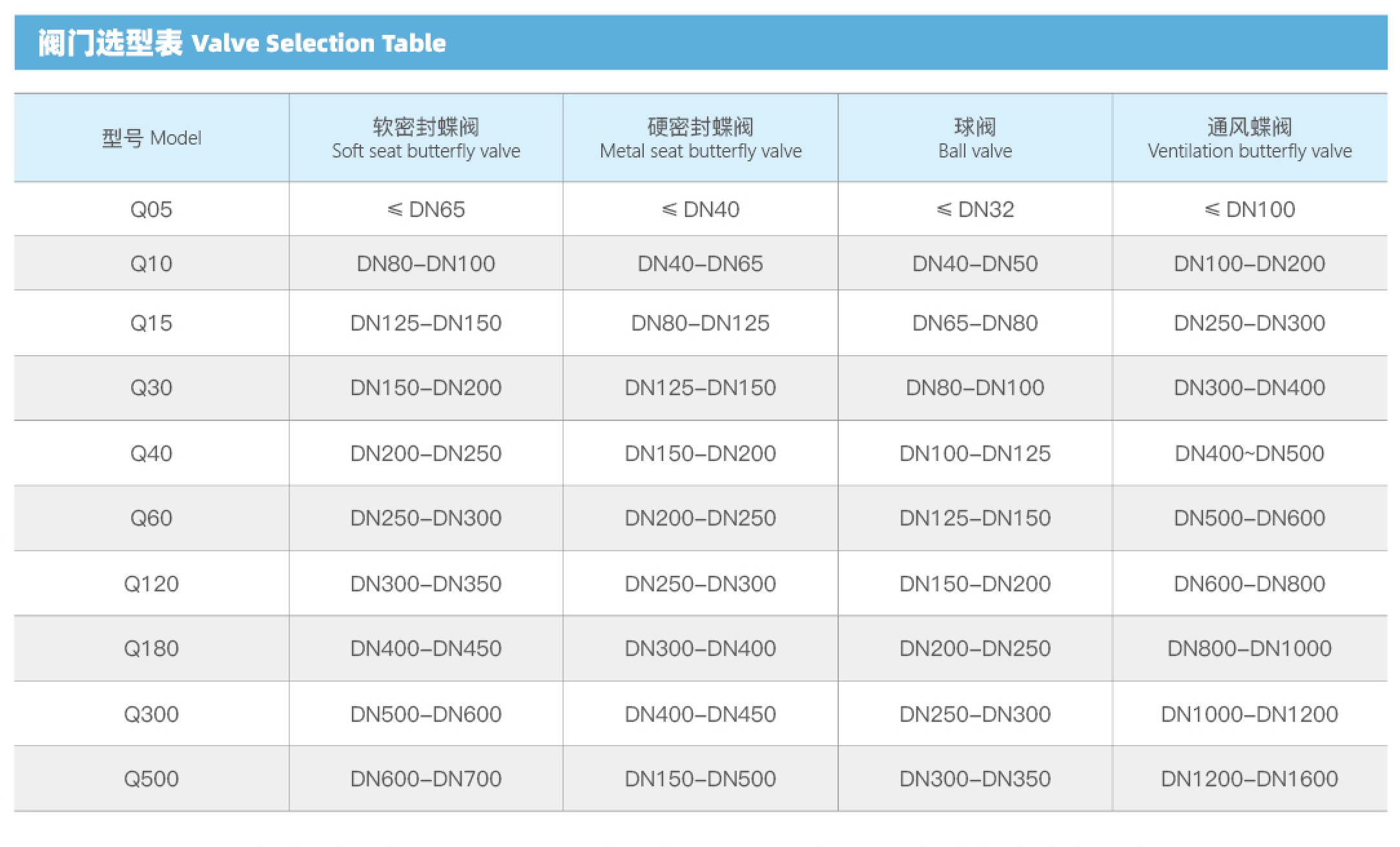Select the Q120 row label

(152, 584)
